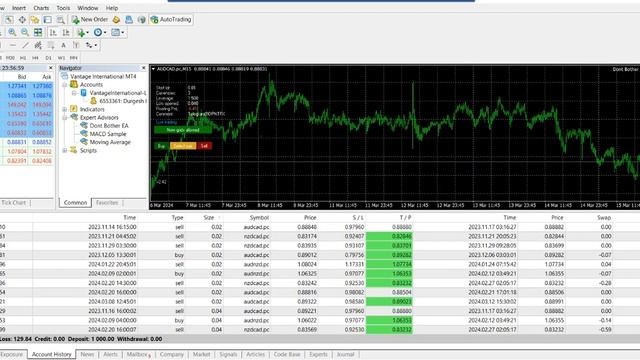640x360 pixels.
Task: Open the Strategy Tester magnifier icon
Action: (x=60, y=19)
